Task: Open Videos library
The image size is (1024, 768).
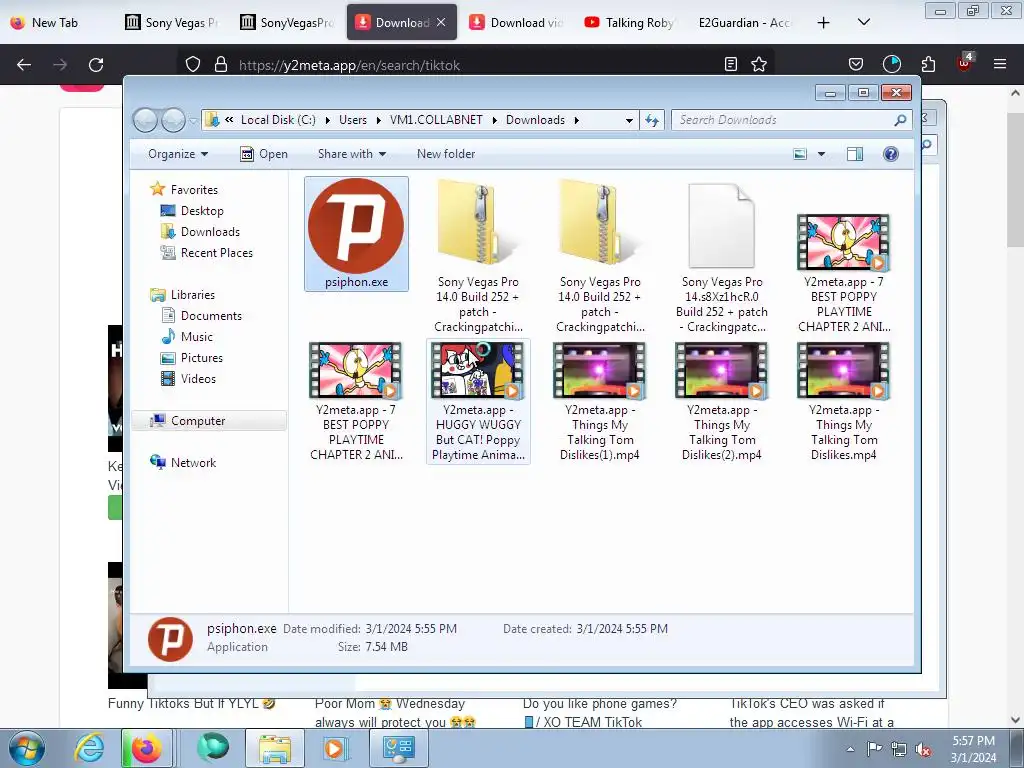Action: 198,379
